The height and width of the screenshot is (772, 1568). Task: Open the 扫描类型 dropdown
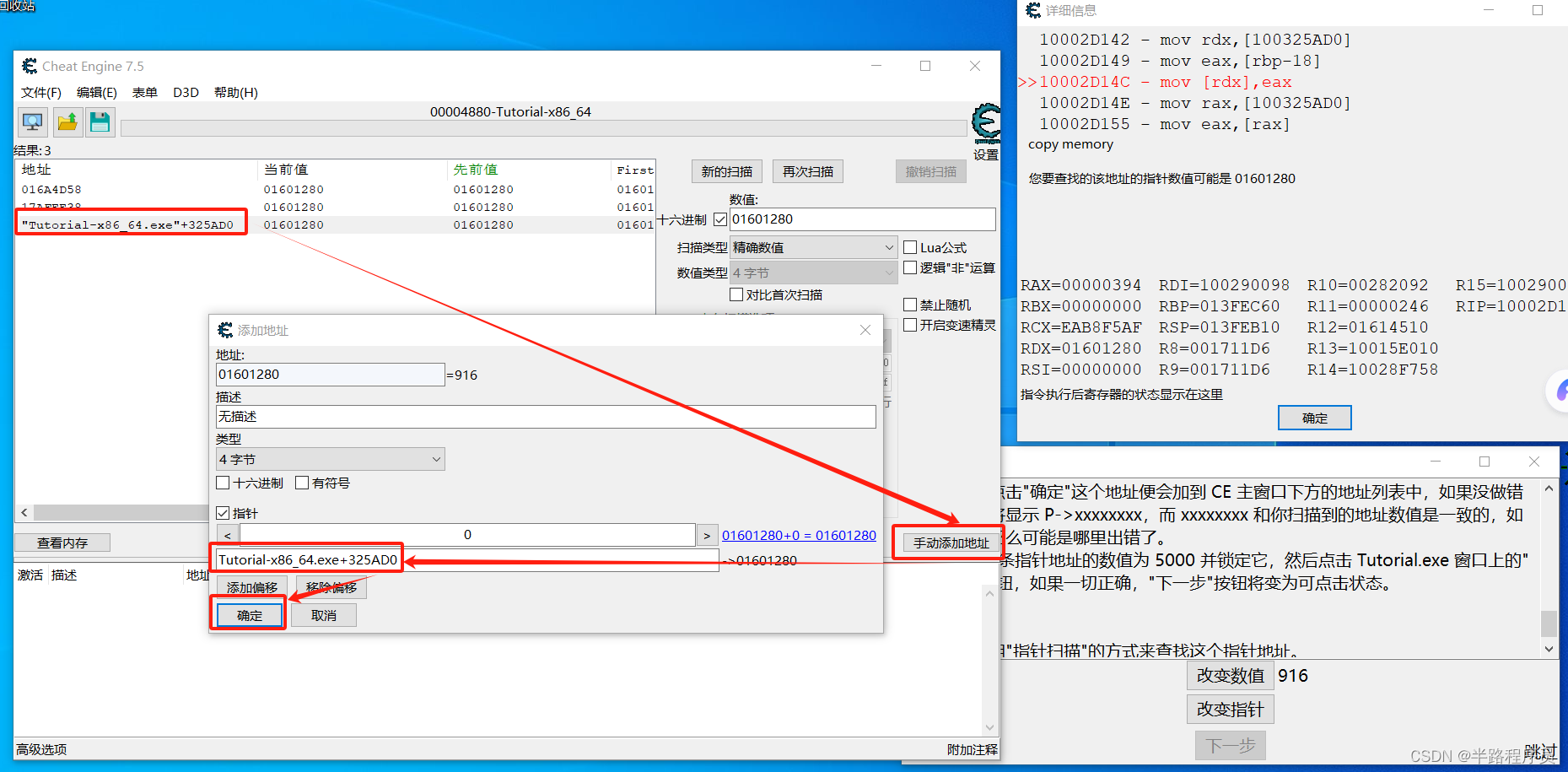[x=813, y=247]
